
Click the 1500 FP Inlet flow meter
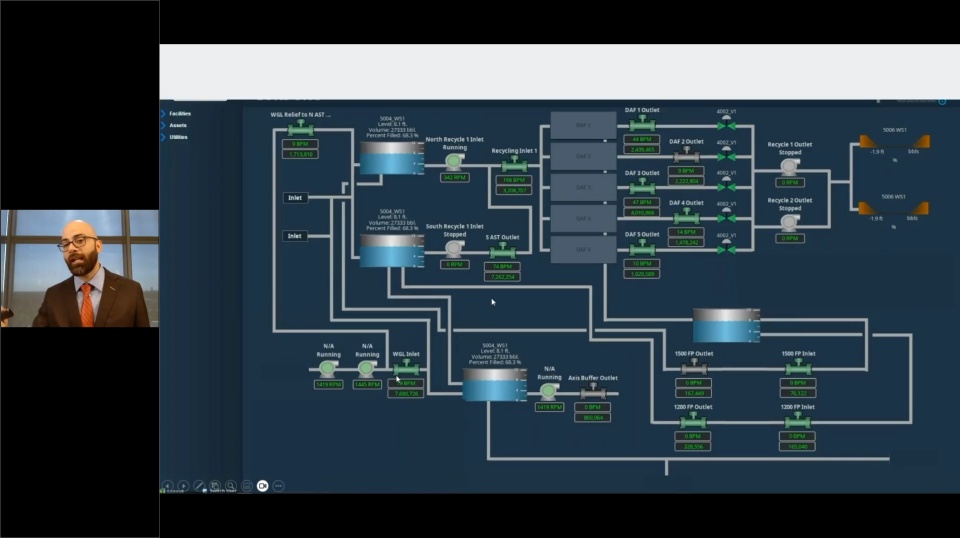coord(798,367)
